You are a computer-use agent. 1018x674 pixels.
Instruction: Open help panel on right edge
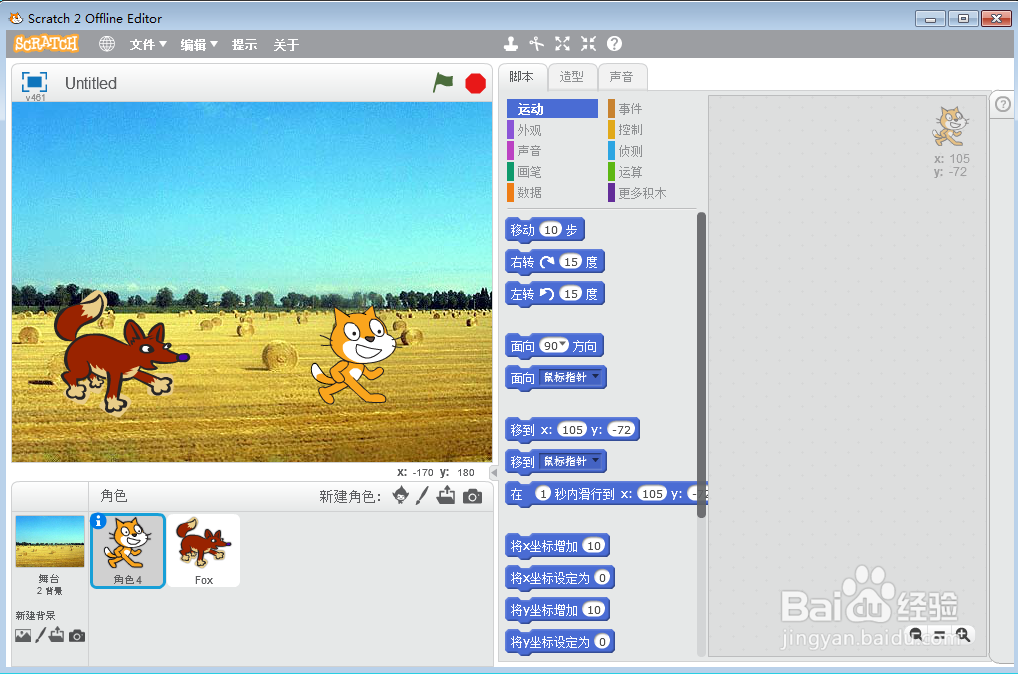pos(1003,104)
